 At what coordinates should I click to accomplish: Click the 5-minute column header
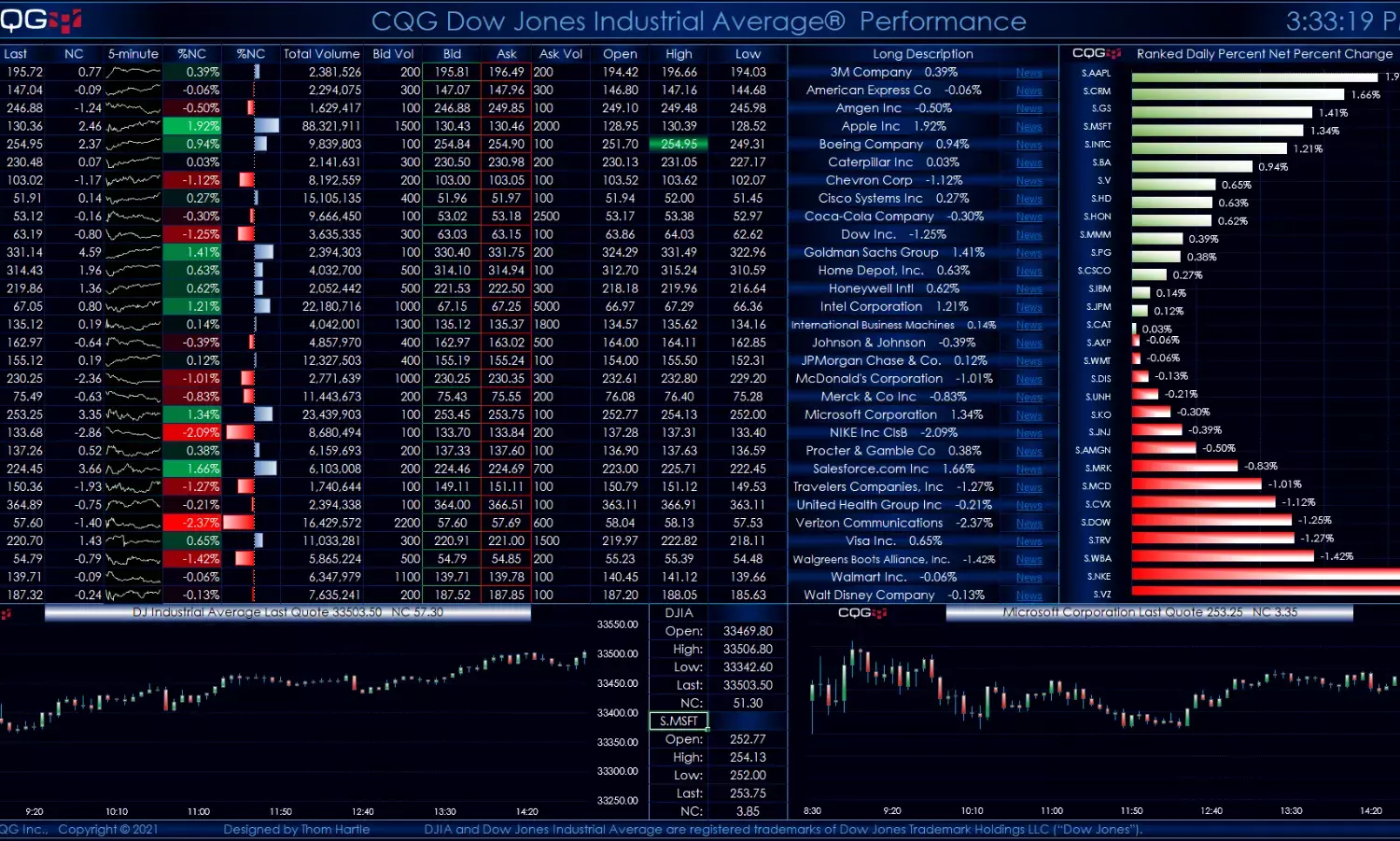133,54
